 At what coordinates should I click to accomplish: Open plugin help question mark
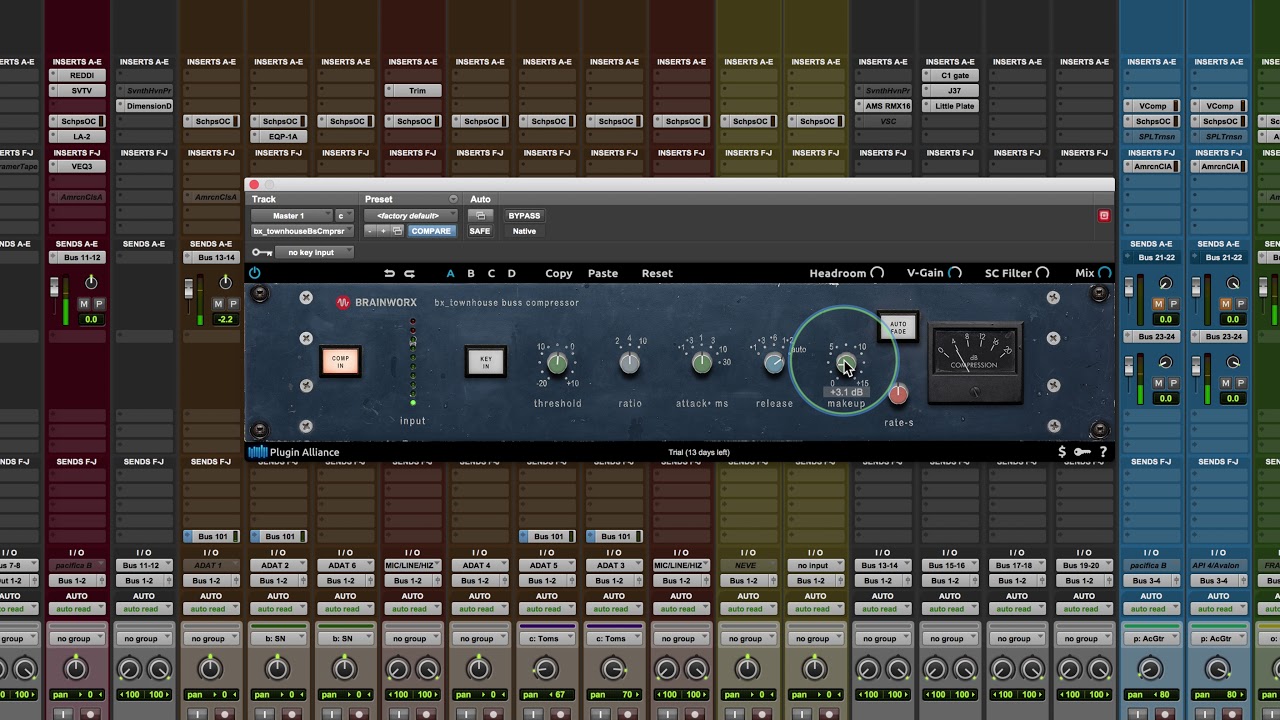click(1103, 452)
